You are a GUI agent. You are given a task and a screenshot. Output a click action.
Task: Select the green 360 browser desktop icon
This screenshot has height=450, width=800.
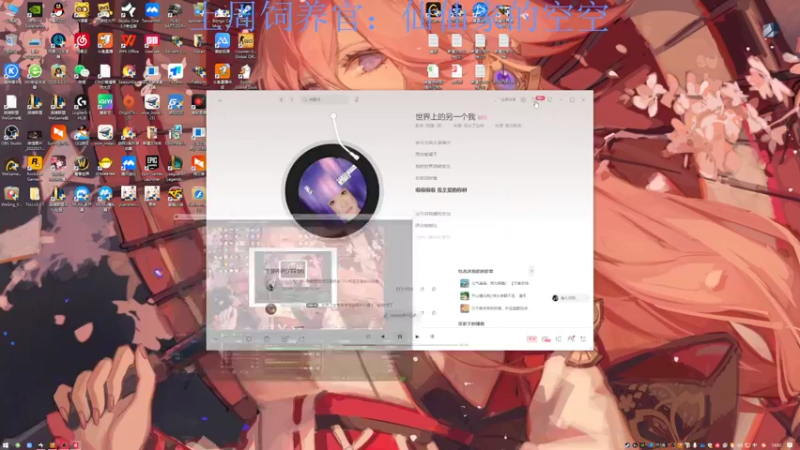pyautogui.click(x=35, y=74)
